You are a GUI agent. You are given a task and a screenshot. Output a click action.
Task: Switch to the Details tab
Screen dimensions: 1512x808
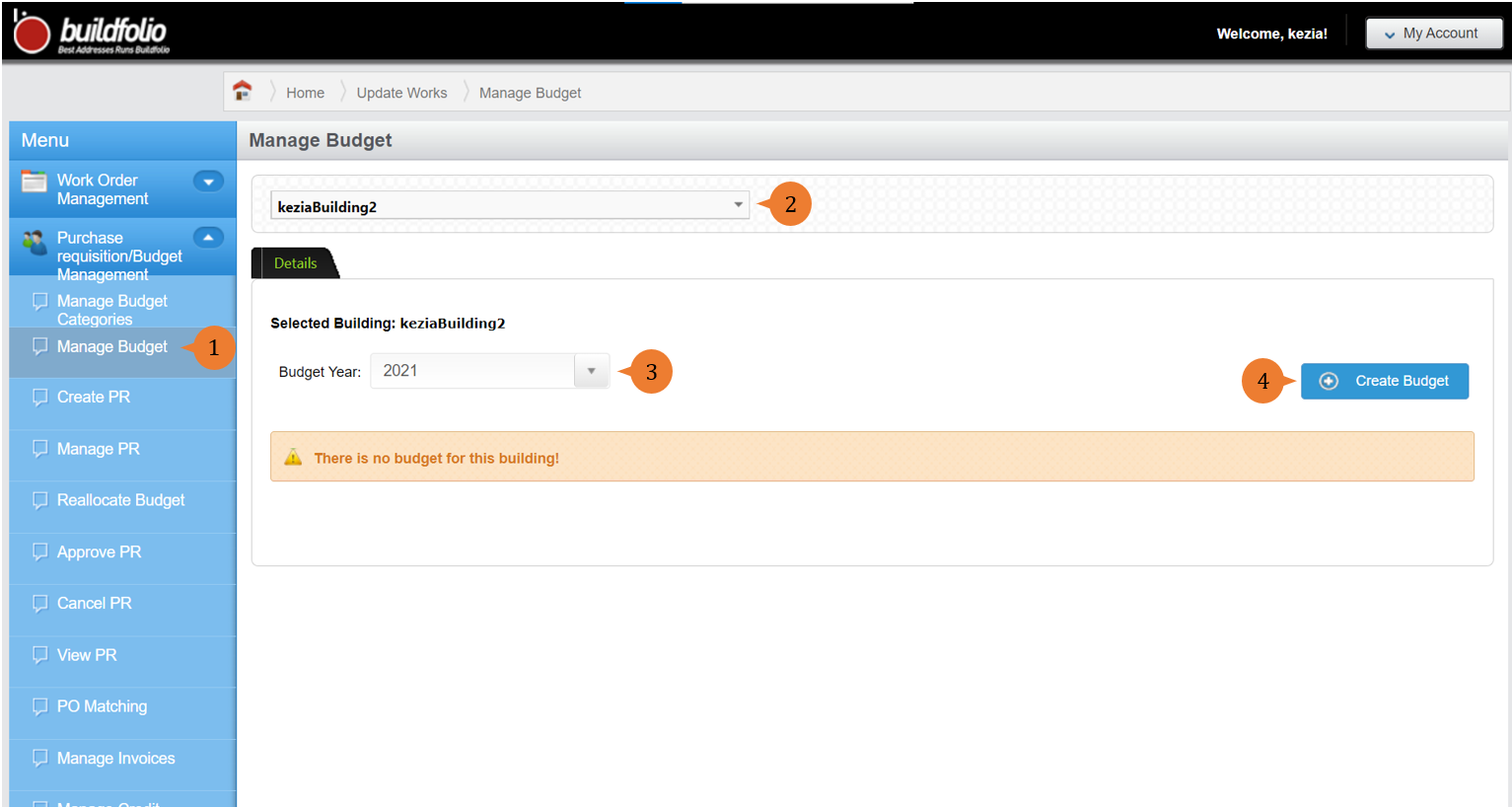pos(295,263)
